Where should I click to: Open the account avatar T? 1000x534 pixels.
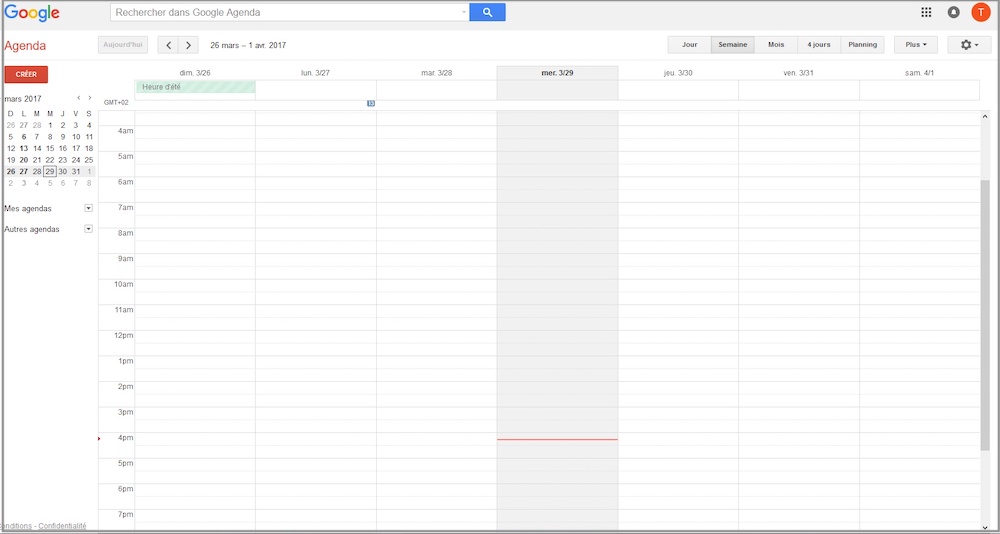pos(980,12)
